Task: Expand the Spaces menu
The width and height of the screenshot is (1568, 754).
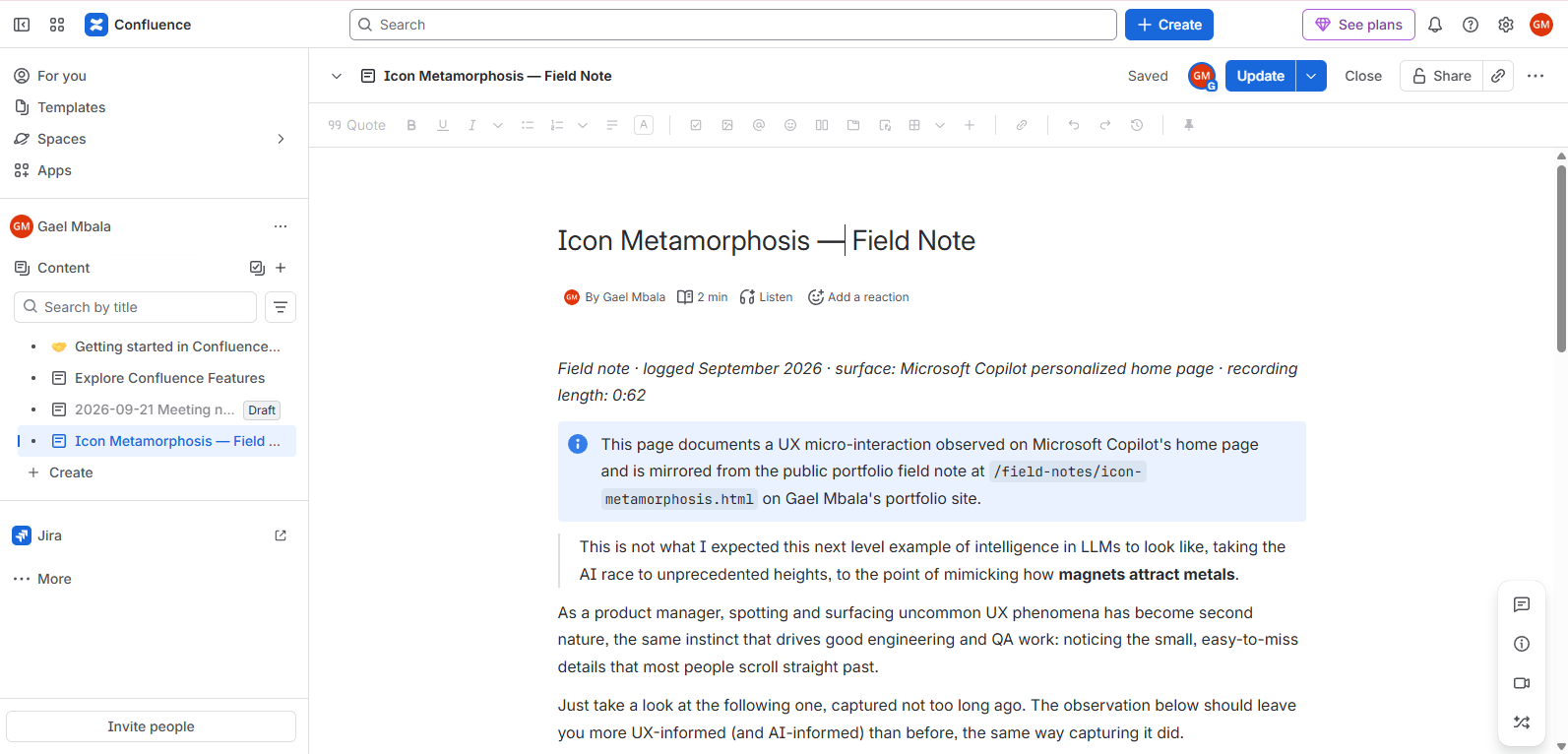Action: tap(281, 139)
